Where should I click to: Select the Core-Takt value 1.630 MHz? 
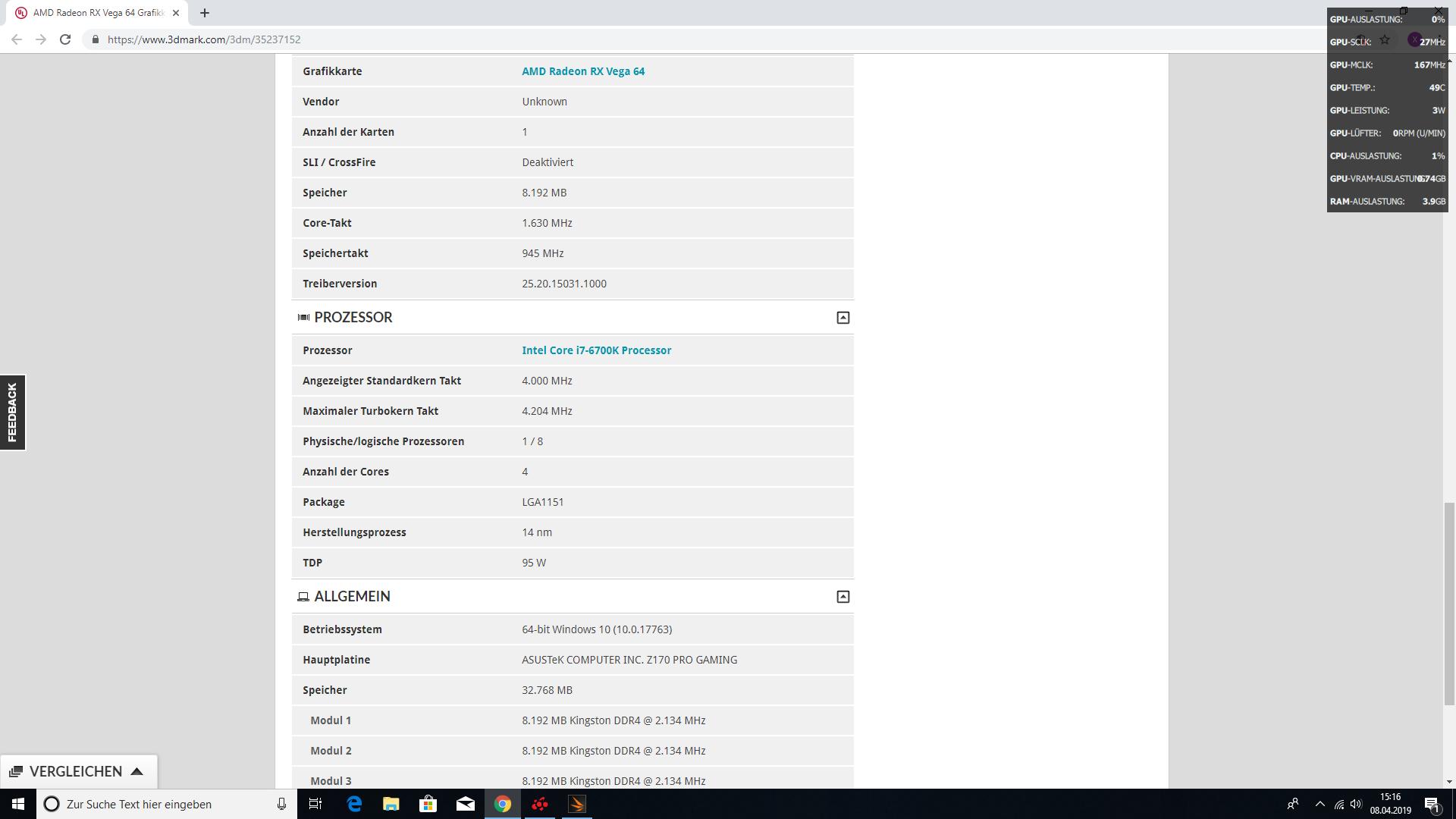(547, 223)
